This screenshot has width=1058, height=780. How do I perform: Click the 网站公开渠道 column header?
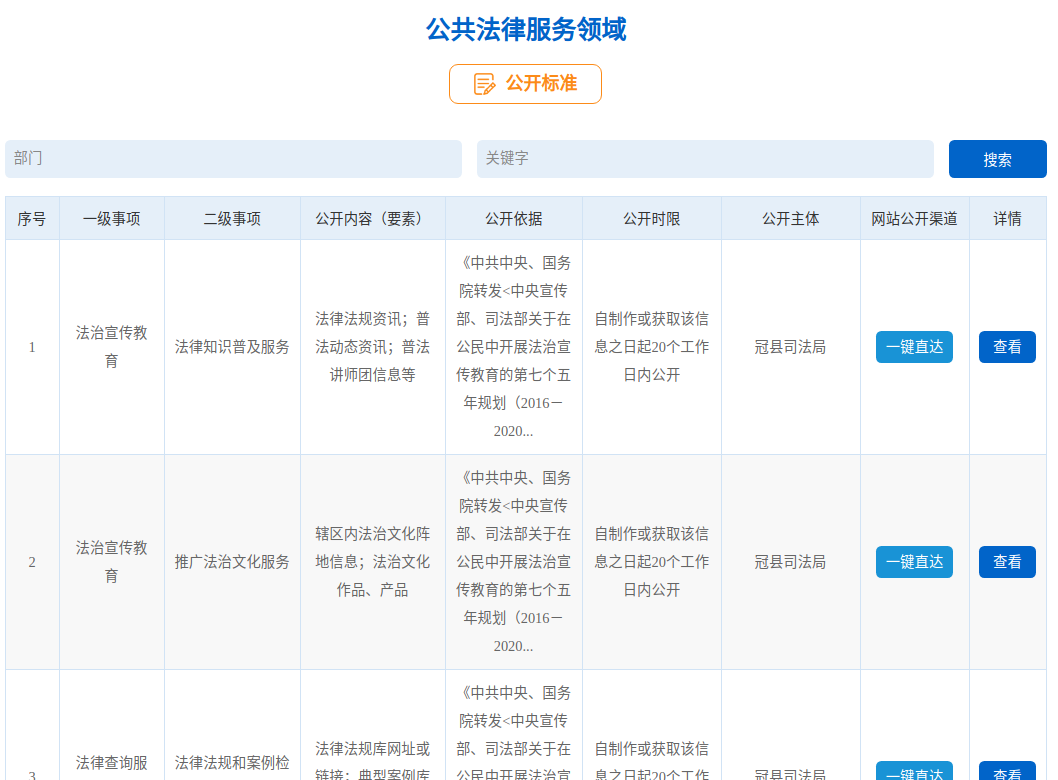pos(914,219)
